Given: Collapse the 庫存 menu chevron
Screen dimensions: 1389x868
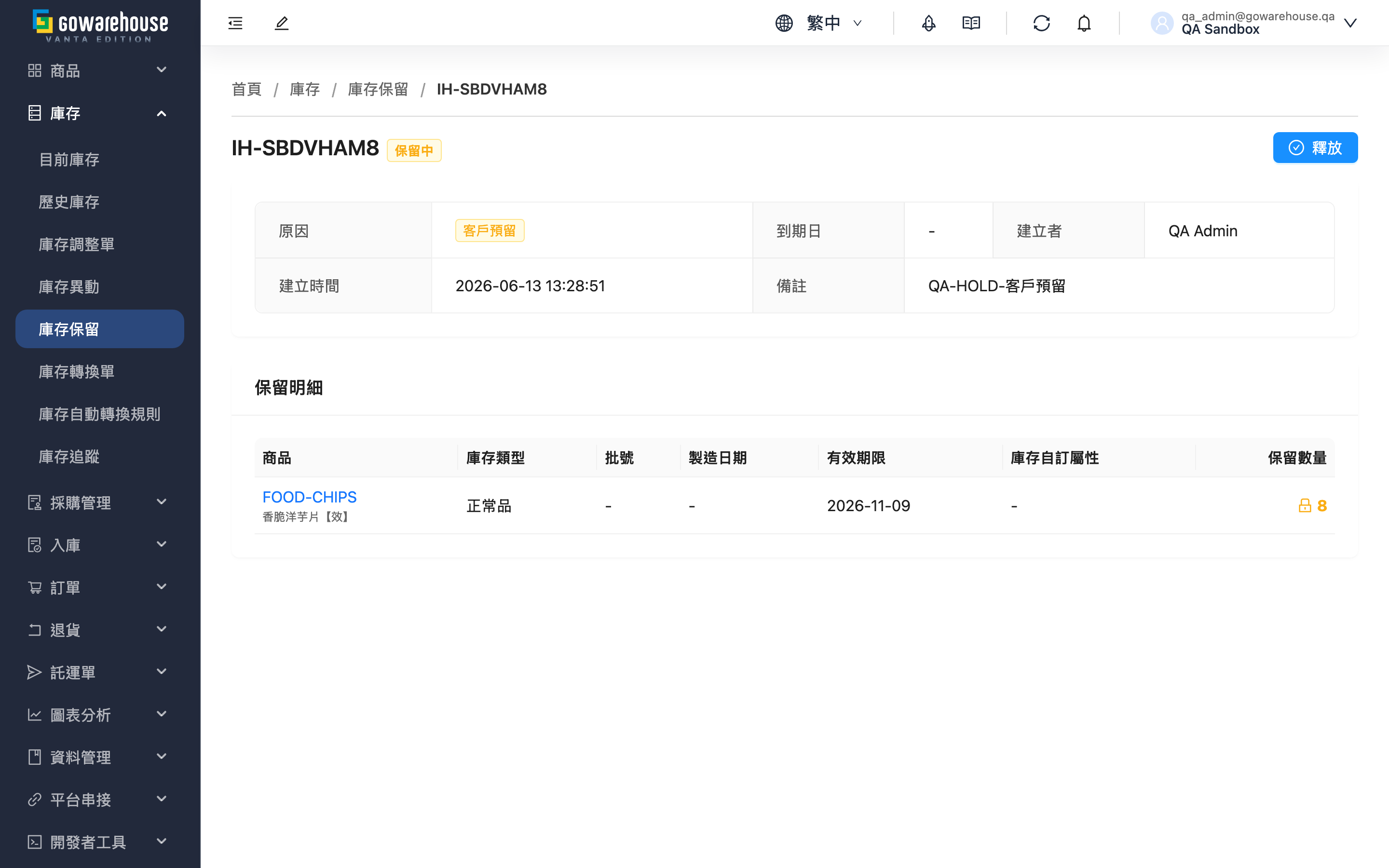Looking at the screenshot, I should [x=161, y=113].
